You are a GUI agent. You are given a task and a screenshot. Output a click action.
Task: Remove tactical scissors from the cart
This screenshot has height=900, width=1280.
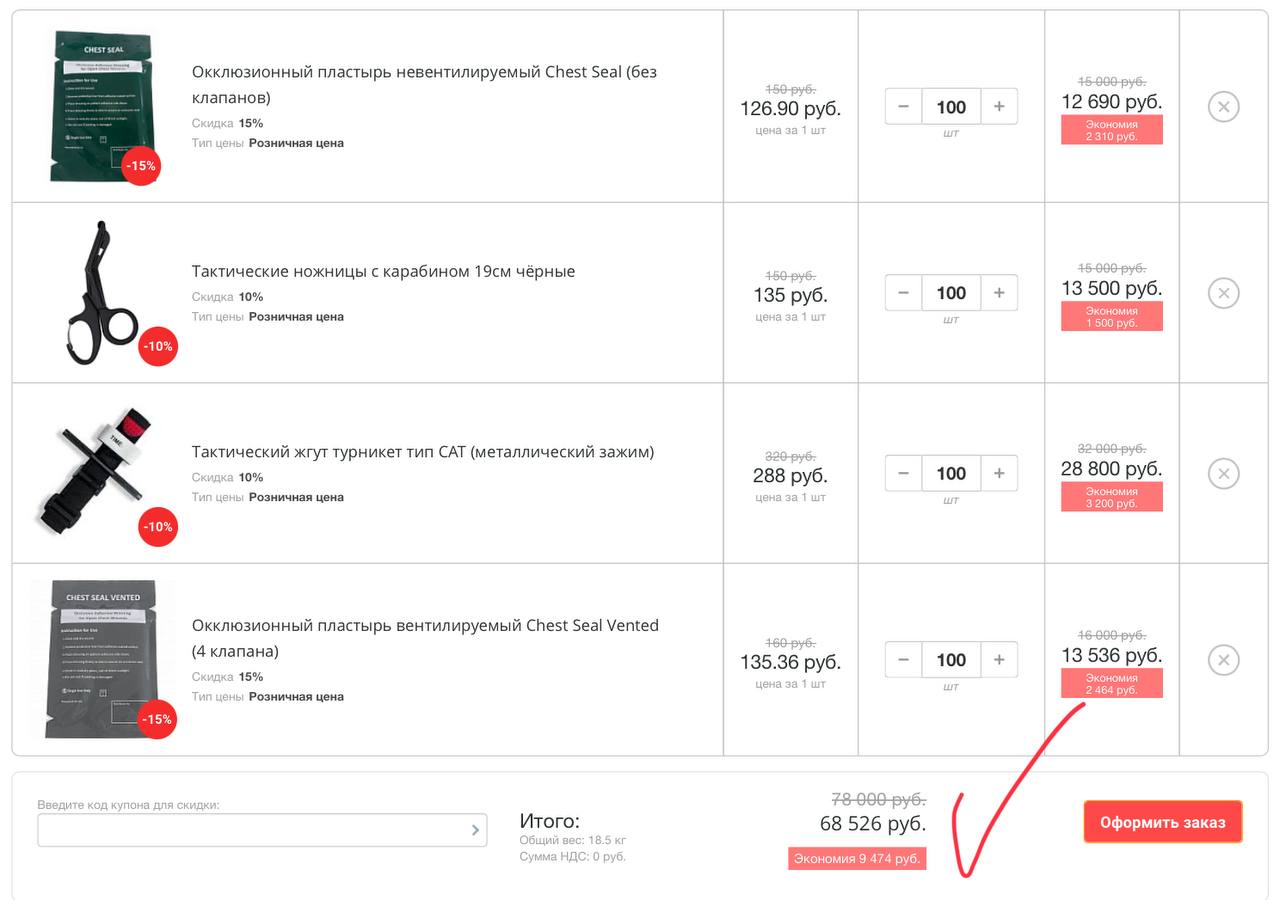pos(1223,293)
